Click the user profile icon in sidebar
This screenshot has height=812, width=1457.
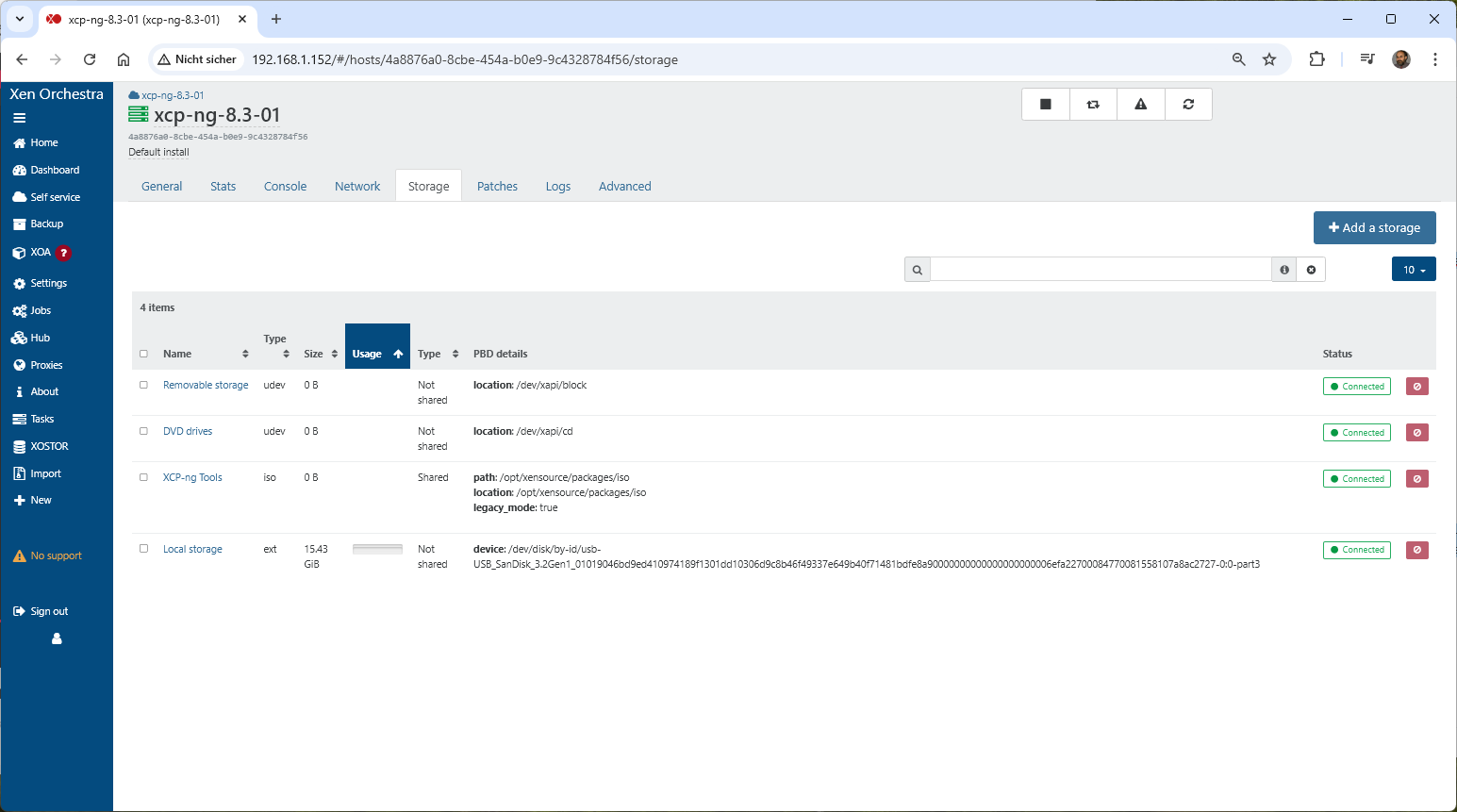coord(57,638)
